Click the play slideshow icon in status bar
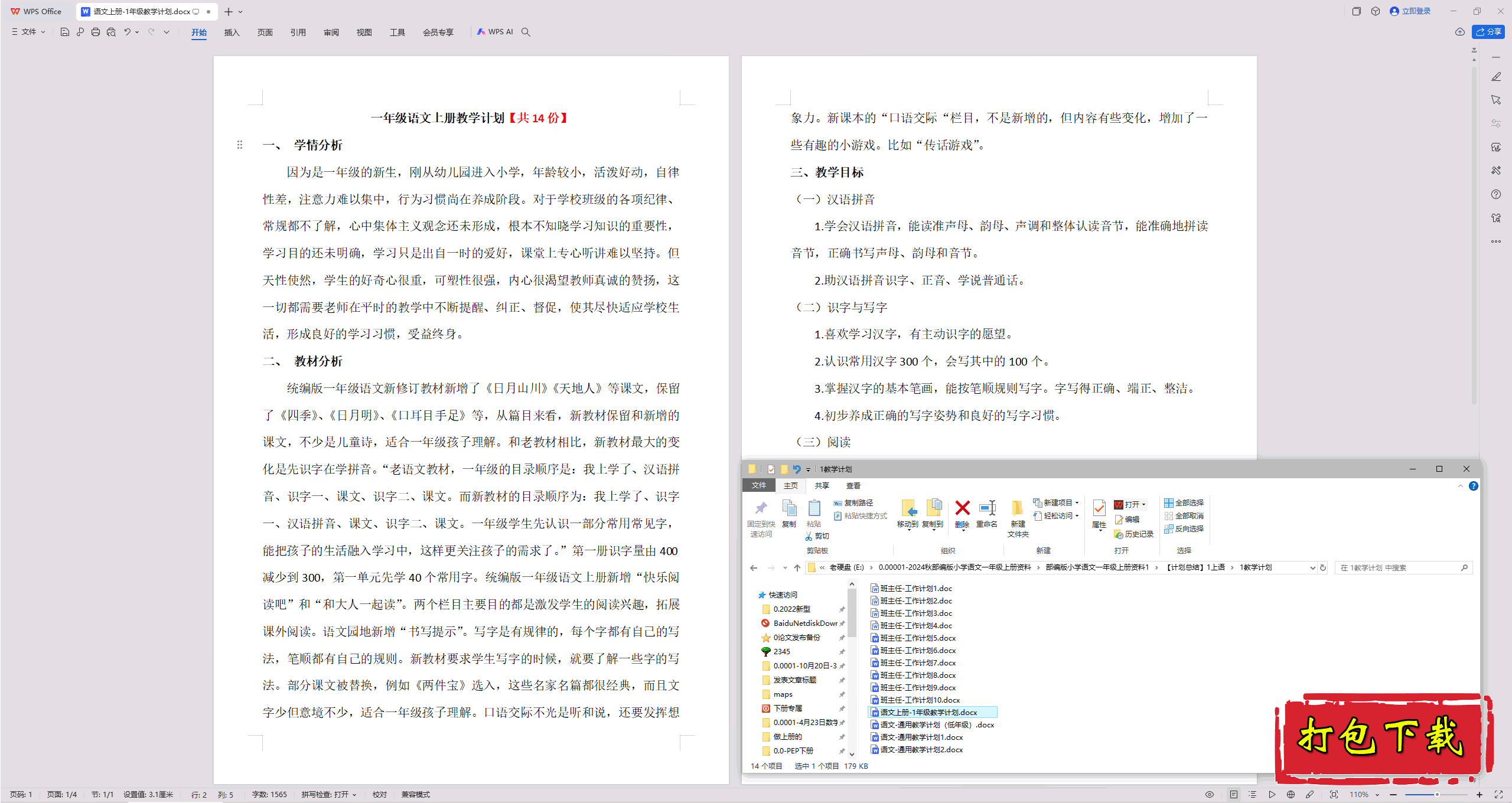This screenshot has width=1512, height=803. [x=1272, y=795]
